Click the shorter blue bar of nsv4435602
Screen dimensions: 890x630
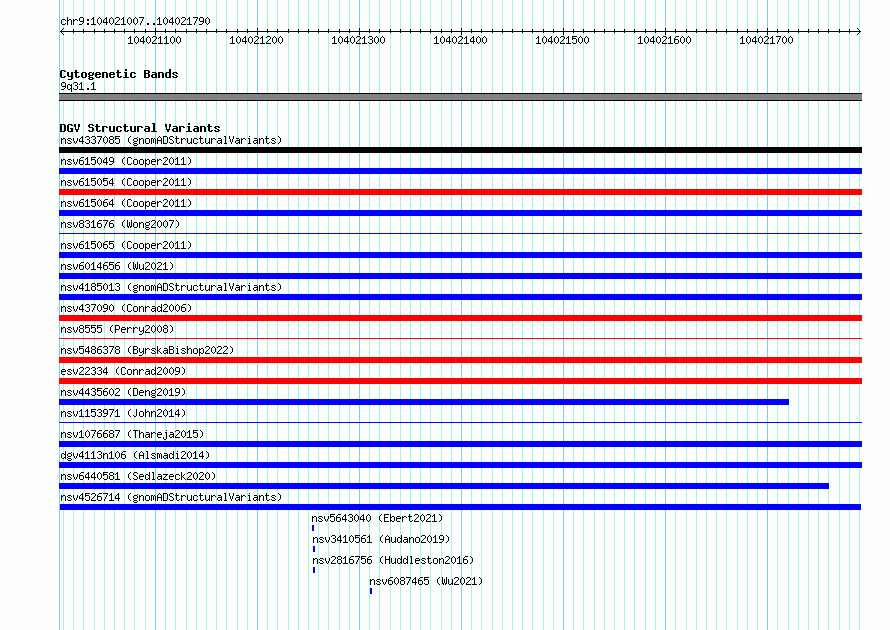tap(424, 402)
